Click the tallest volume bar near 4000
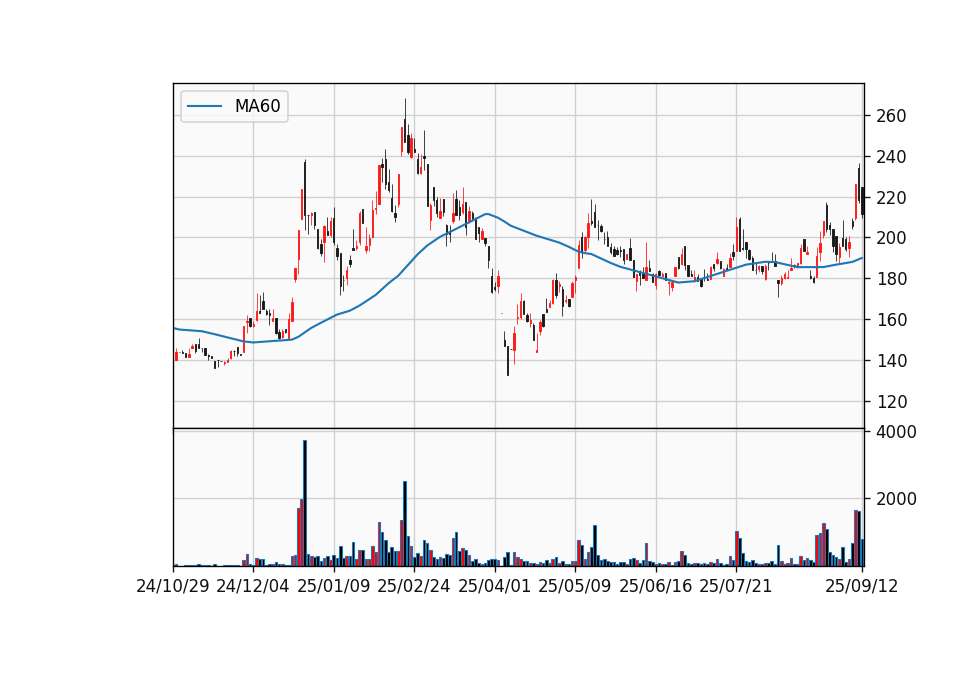The height and width of the screenshot is (690, 960). click(x=305, y=503)
